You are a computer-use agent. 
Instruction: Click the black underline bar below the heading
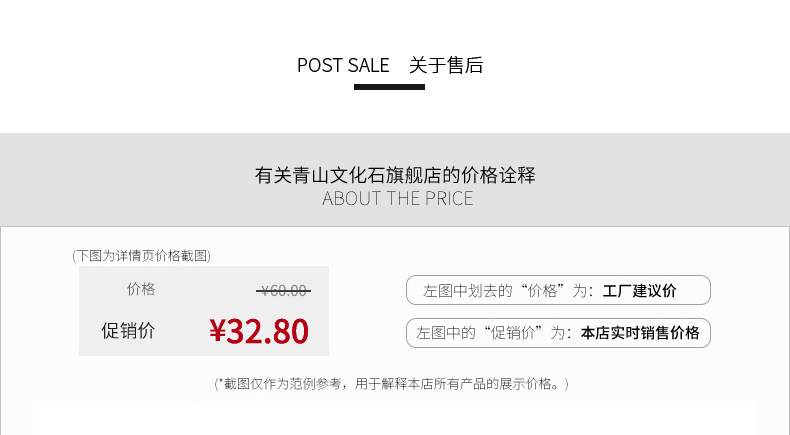(389, 87)
